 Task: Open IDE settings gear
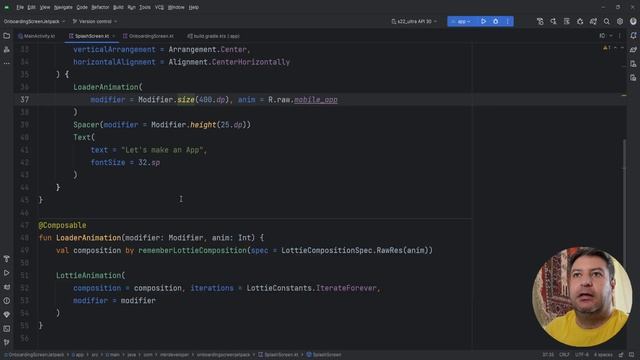point(620,21)
